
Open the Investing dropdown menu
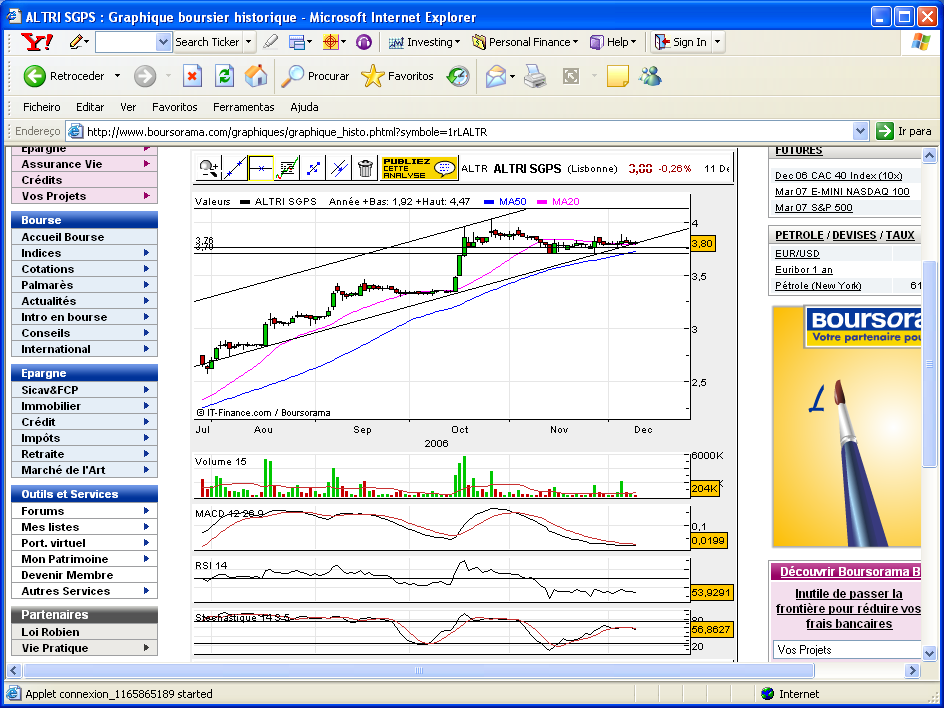[x=424, y=42]
